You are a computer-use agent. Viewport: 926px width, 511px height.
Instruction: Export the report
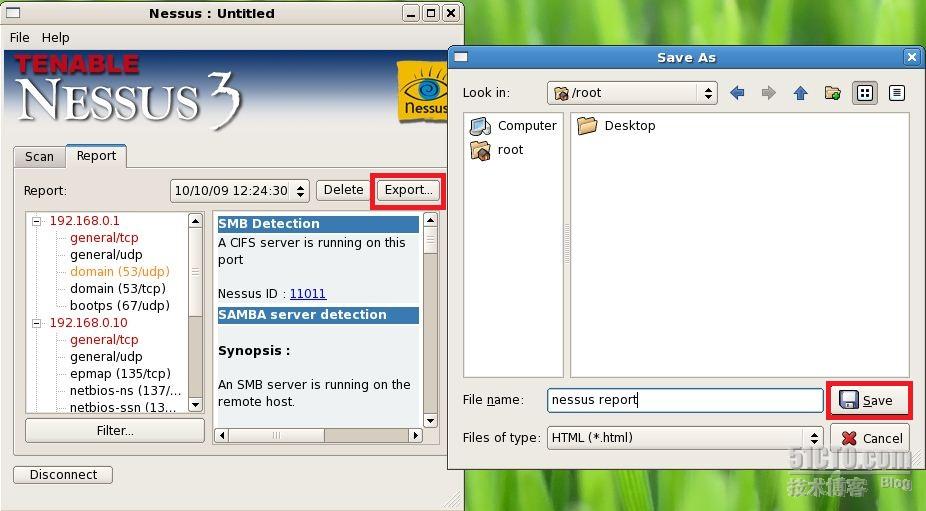pos(408,190)
